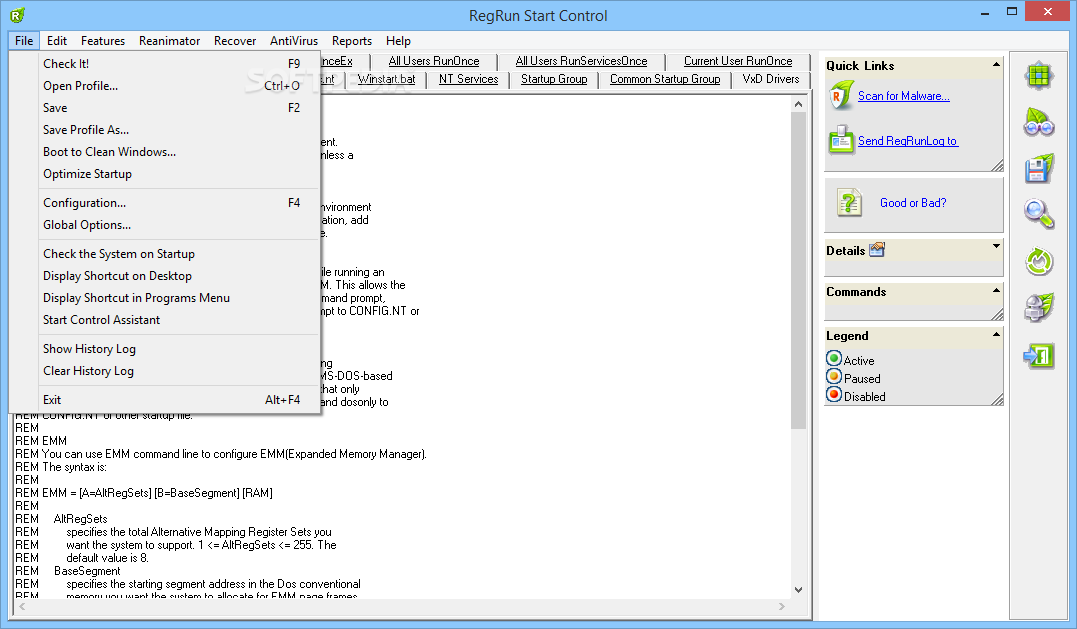Click the green exit door icon

point(1039,356)
